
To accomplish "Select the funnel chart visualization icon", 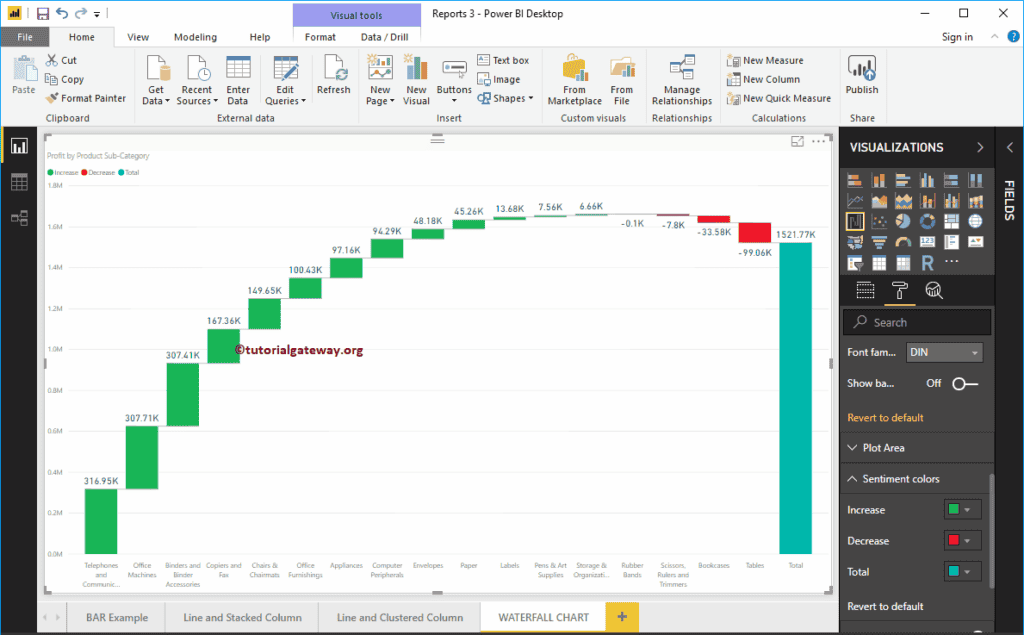I will click(879, 243).
